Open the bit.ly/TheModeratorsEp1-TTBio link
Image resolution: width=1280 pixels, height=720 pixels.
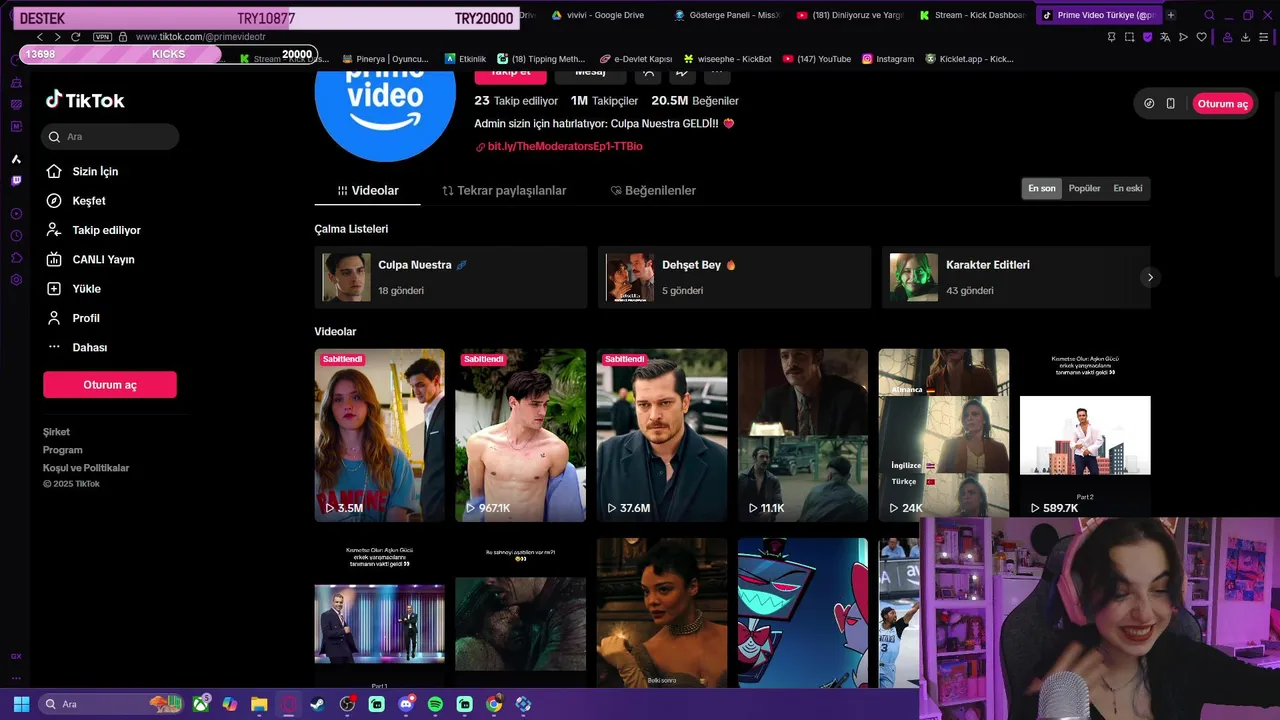565,146
